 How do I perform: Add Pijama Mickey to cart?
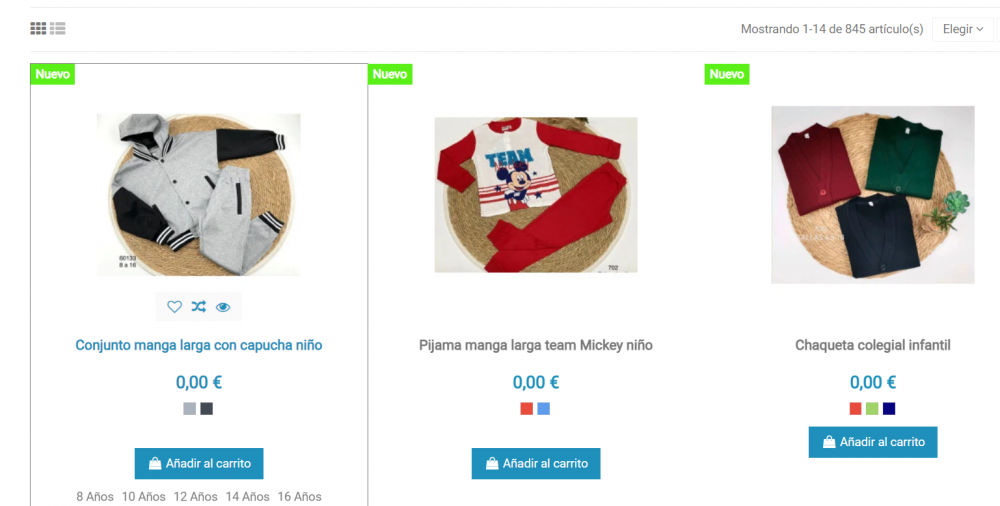pos(536,464)
